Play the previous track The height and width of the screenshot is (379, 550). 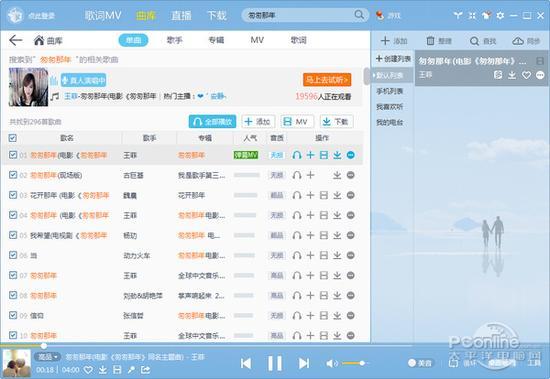246,363
